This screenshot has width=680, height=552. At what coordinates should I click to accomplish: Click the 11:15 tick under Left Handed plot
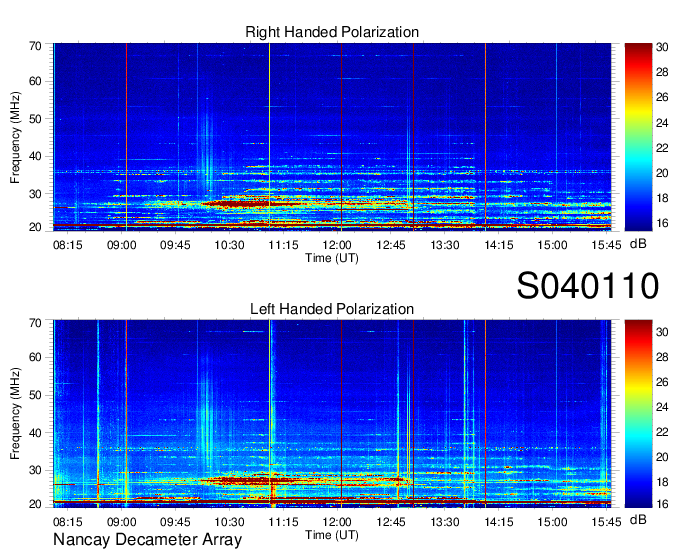283,522
